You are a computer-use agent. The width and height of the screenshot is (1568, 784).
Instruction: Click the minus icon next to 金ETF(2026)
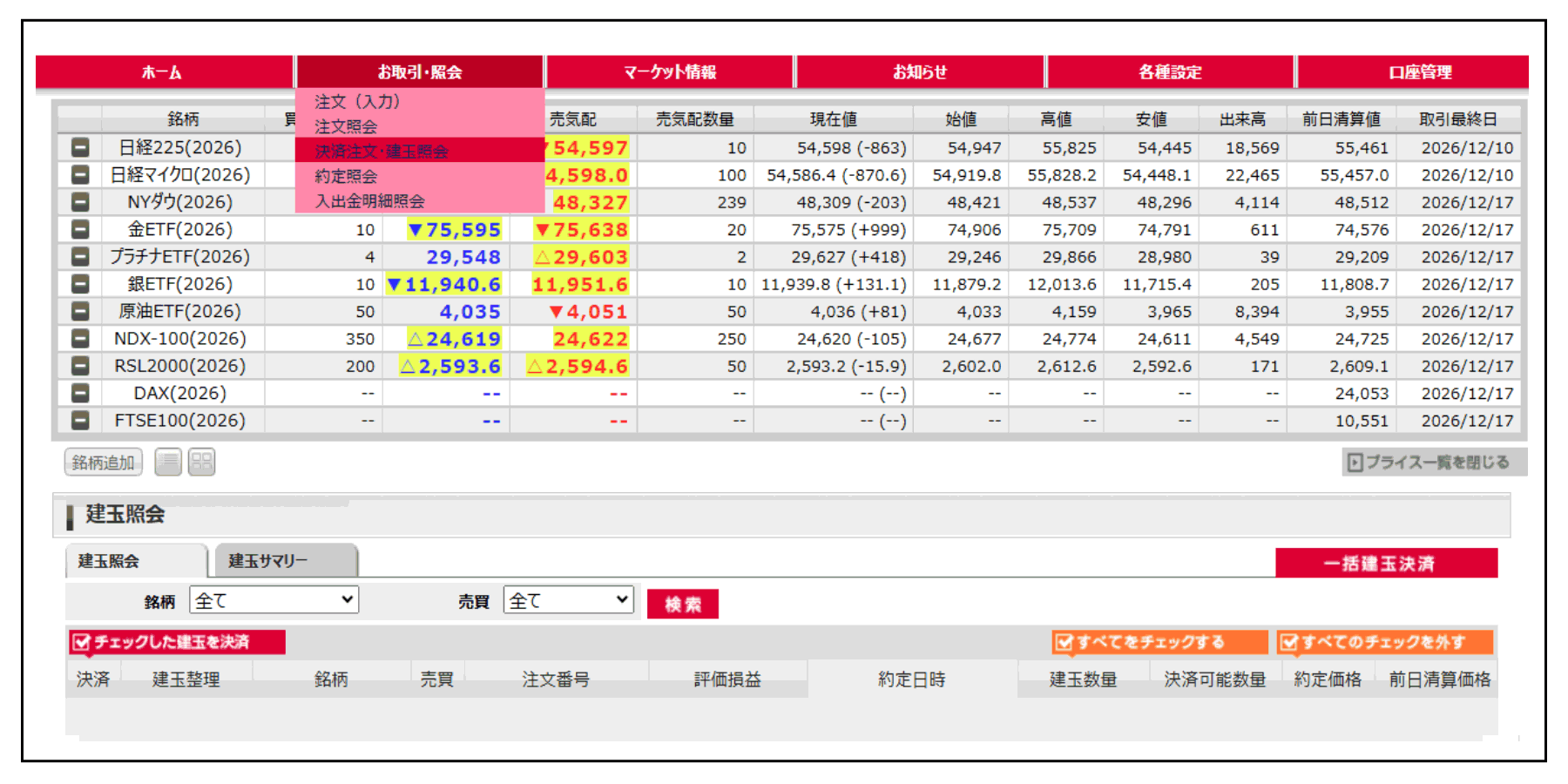80,229
